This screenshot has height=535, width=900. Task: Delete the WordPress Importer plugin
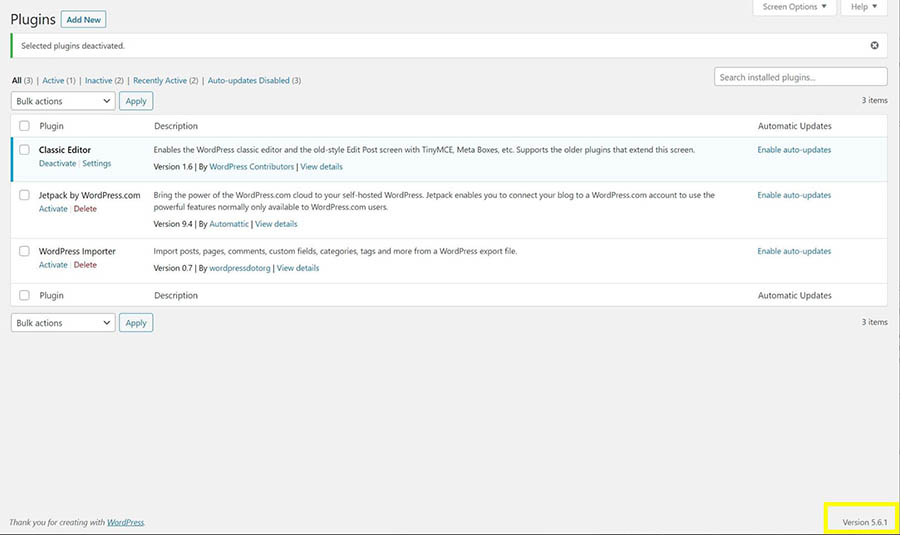tap(85, 265)
